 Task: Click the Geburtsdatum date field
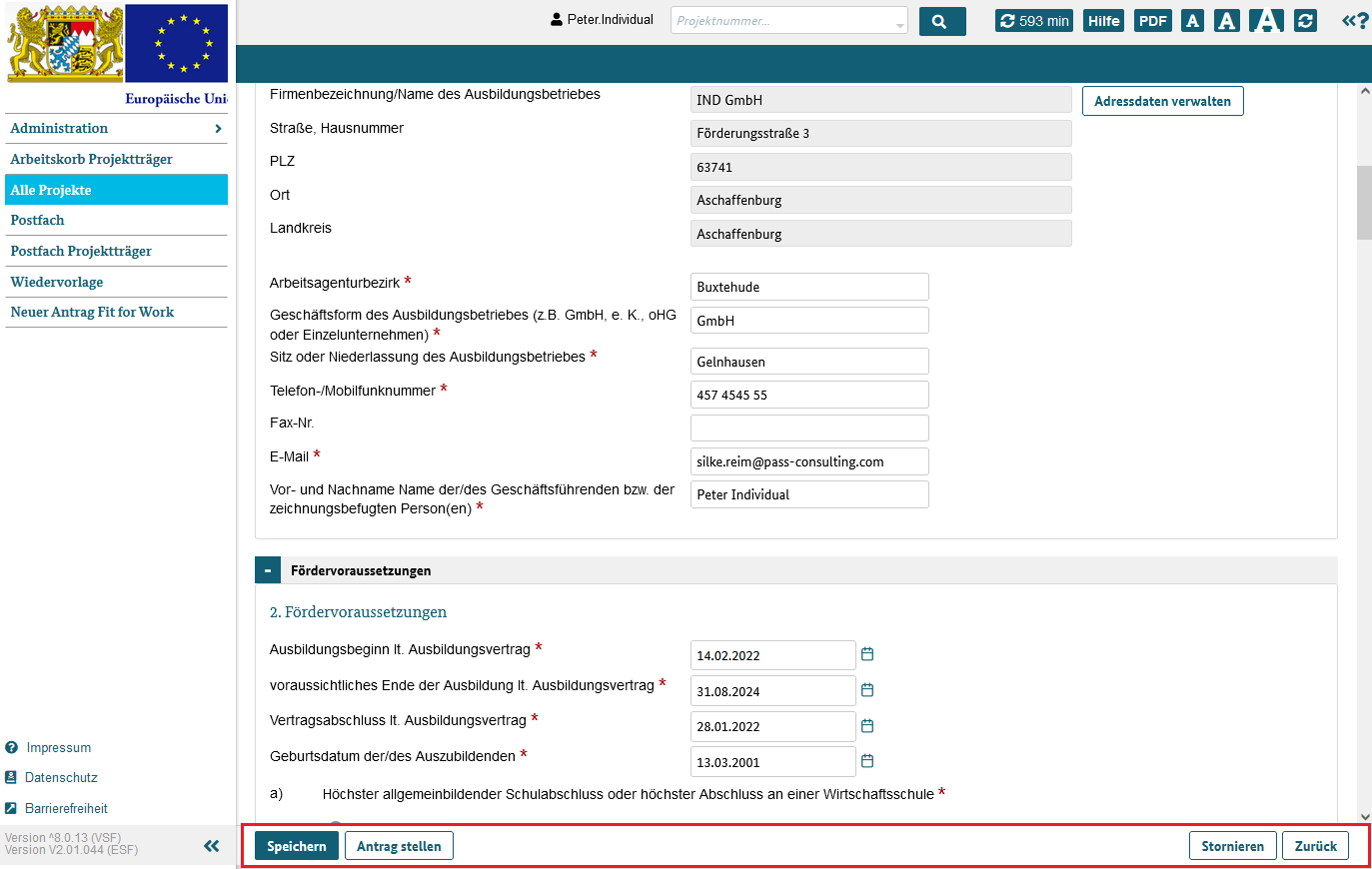click(x=772, y=762)
